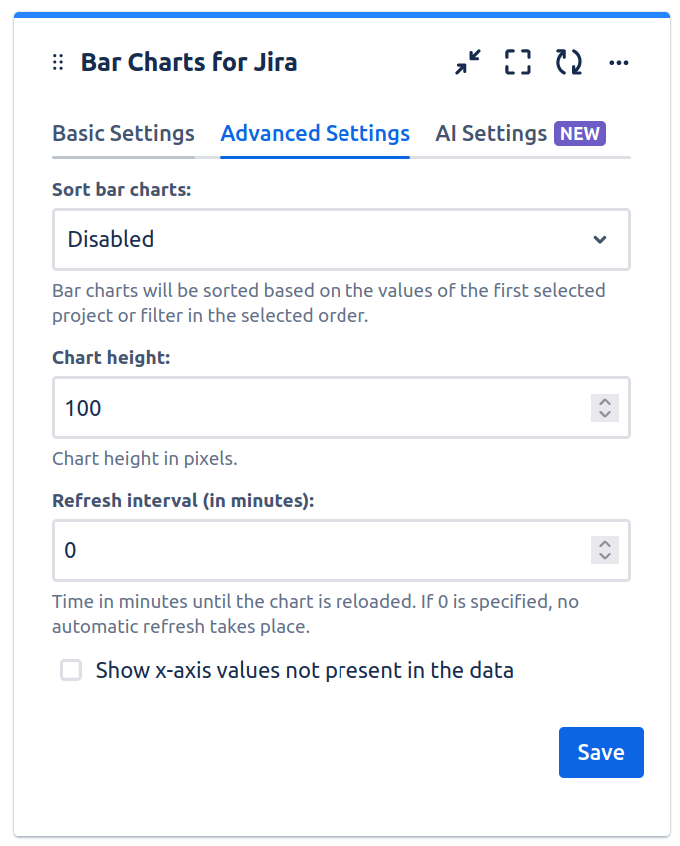The height and width of the screenshot is (846, 680).
Task: Grab the gadget drag handle icon
Action: pyautogui.click(x=58, y=63)
